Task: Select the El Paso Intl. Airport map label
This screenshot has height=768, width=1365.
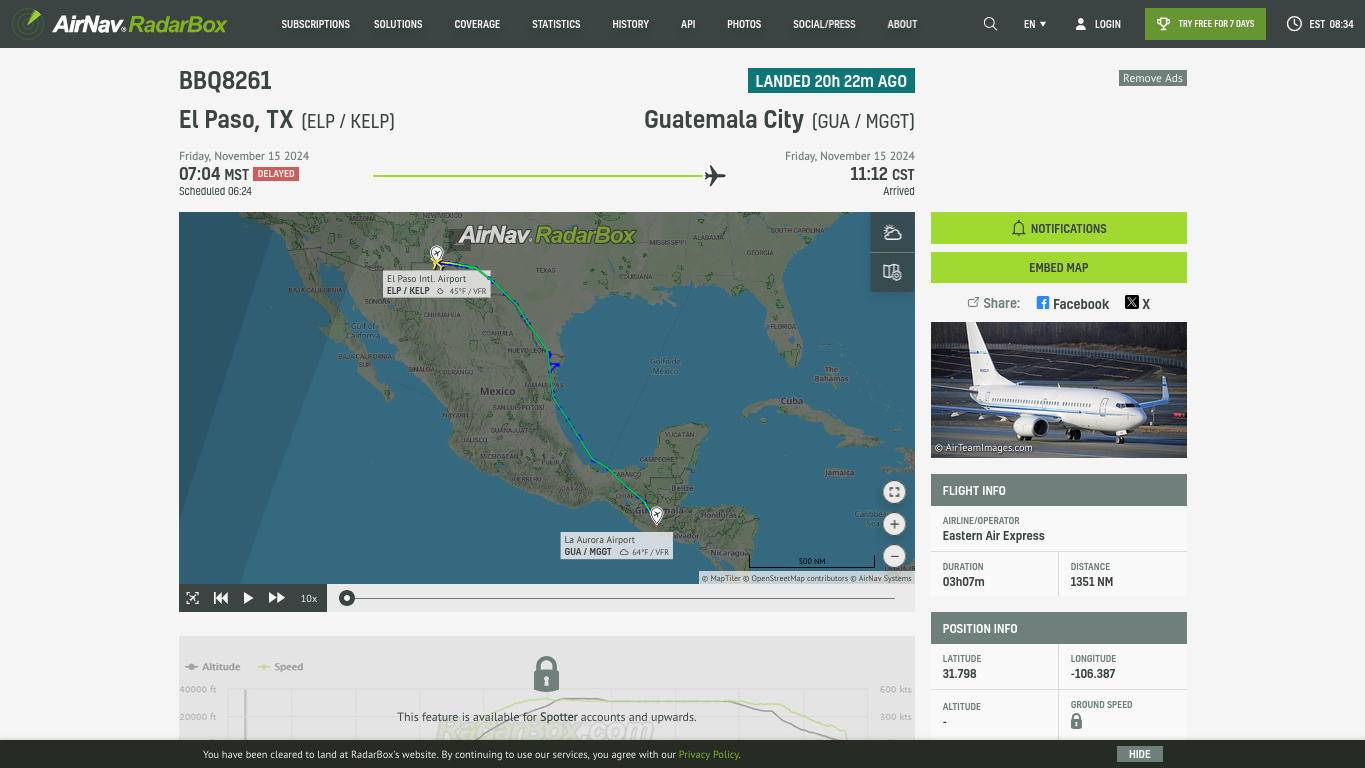Action: tap(437, 284)
